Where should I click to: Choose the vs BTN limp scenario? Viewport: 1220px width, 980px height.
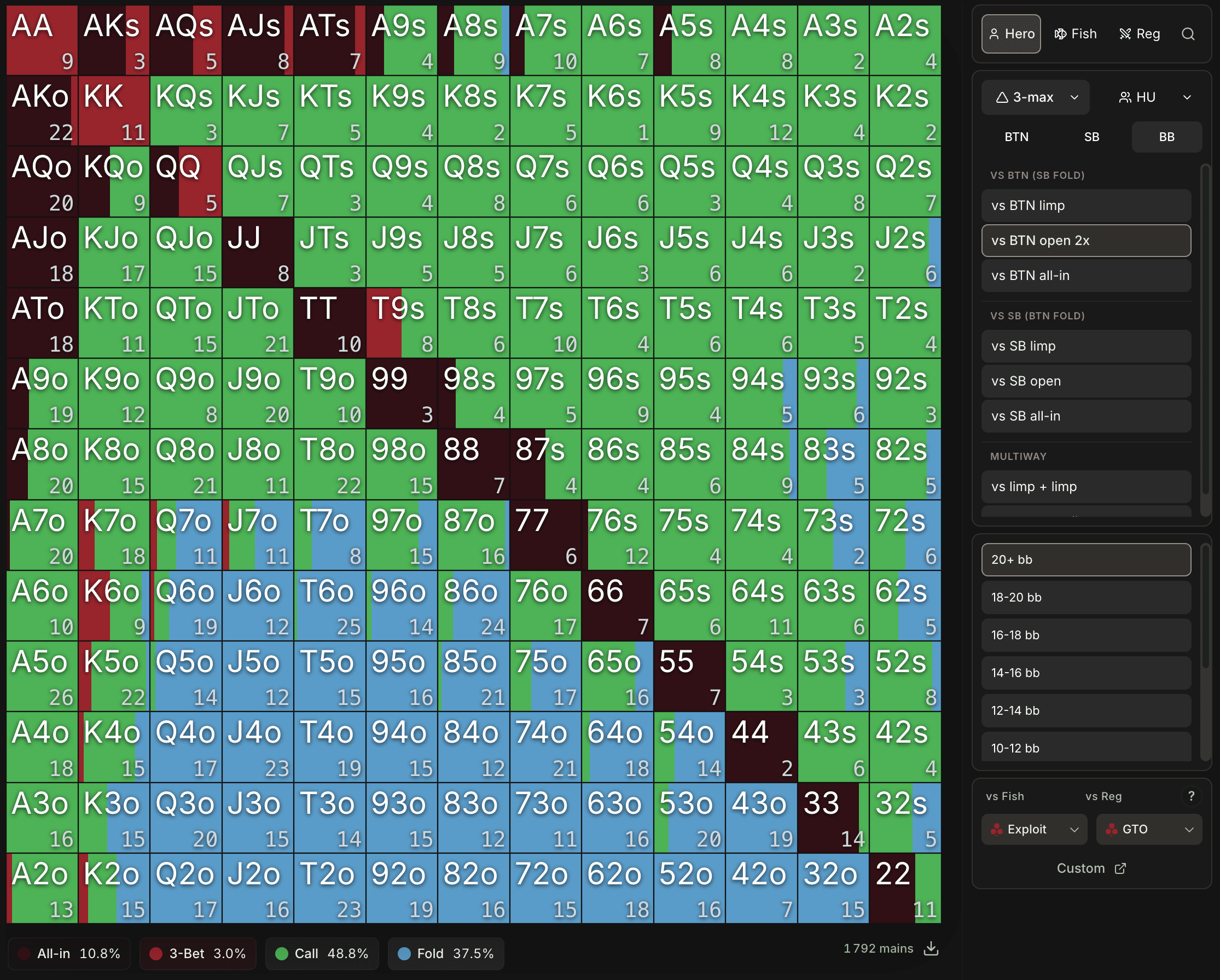tap(1086, 206)
